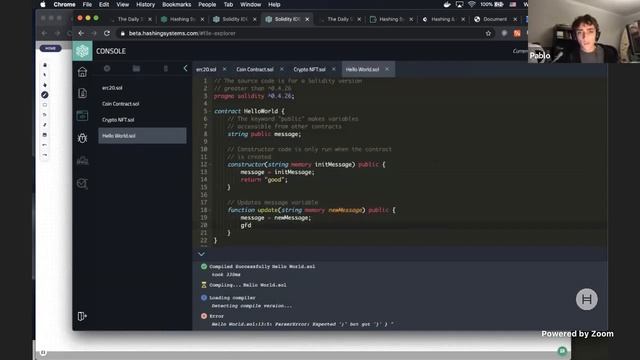Open the Chrome menu in the menu bar

(x=64, y=4)
